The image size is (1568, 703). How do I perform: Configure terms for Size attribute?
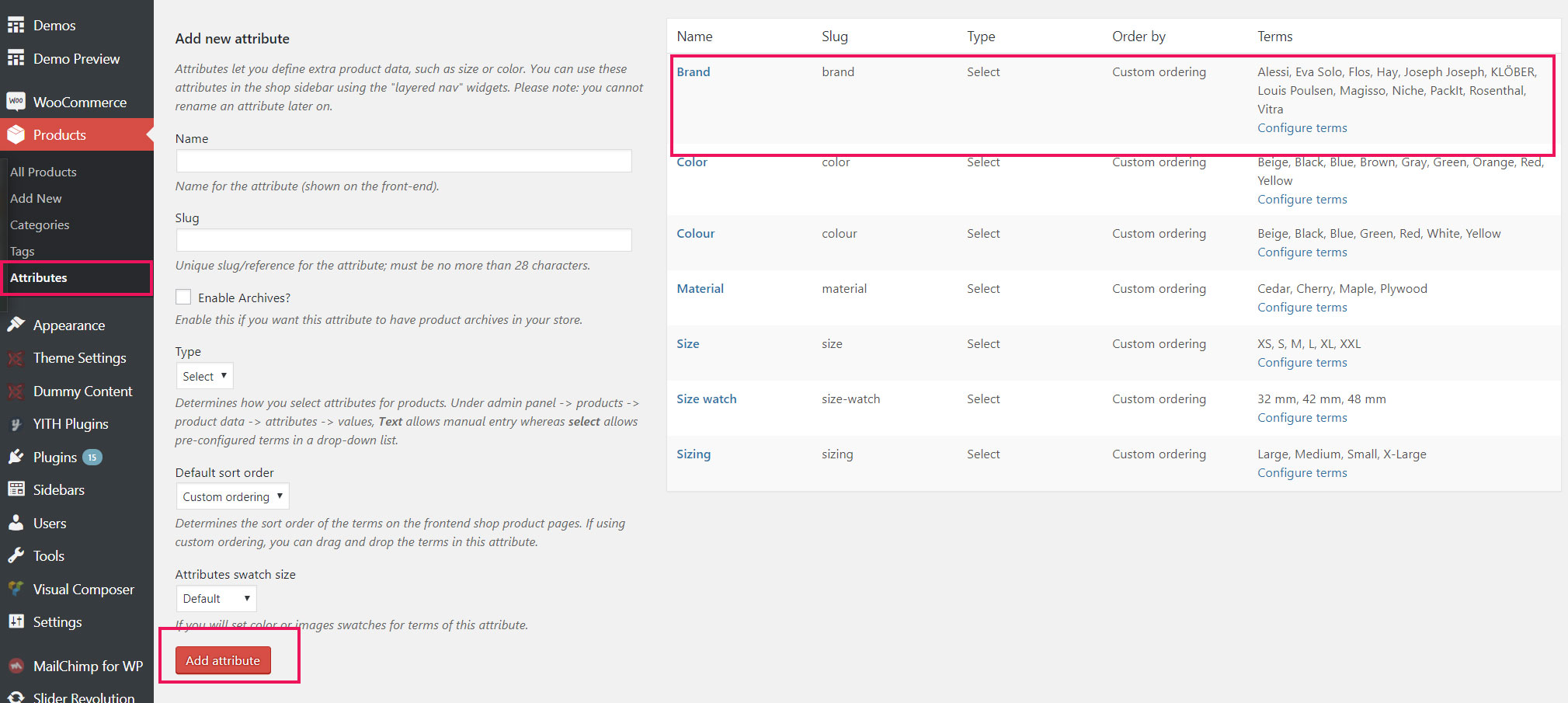point(1302,362)
